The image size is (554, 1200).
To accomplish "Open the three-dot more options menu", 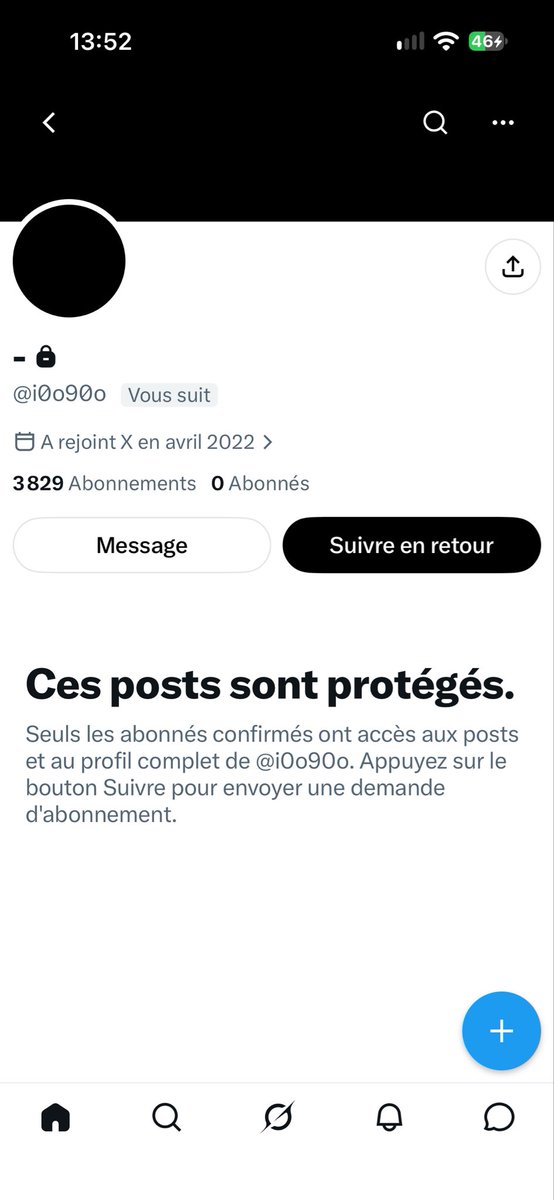I will point(503,123).
